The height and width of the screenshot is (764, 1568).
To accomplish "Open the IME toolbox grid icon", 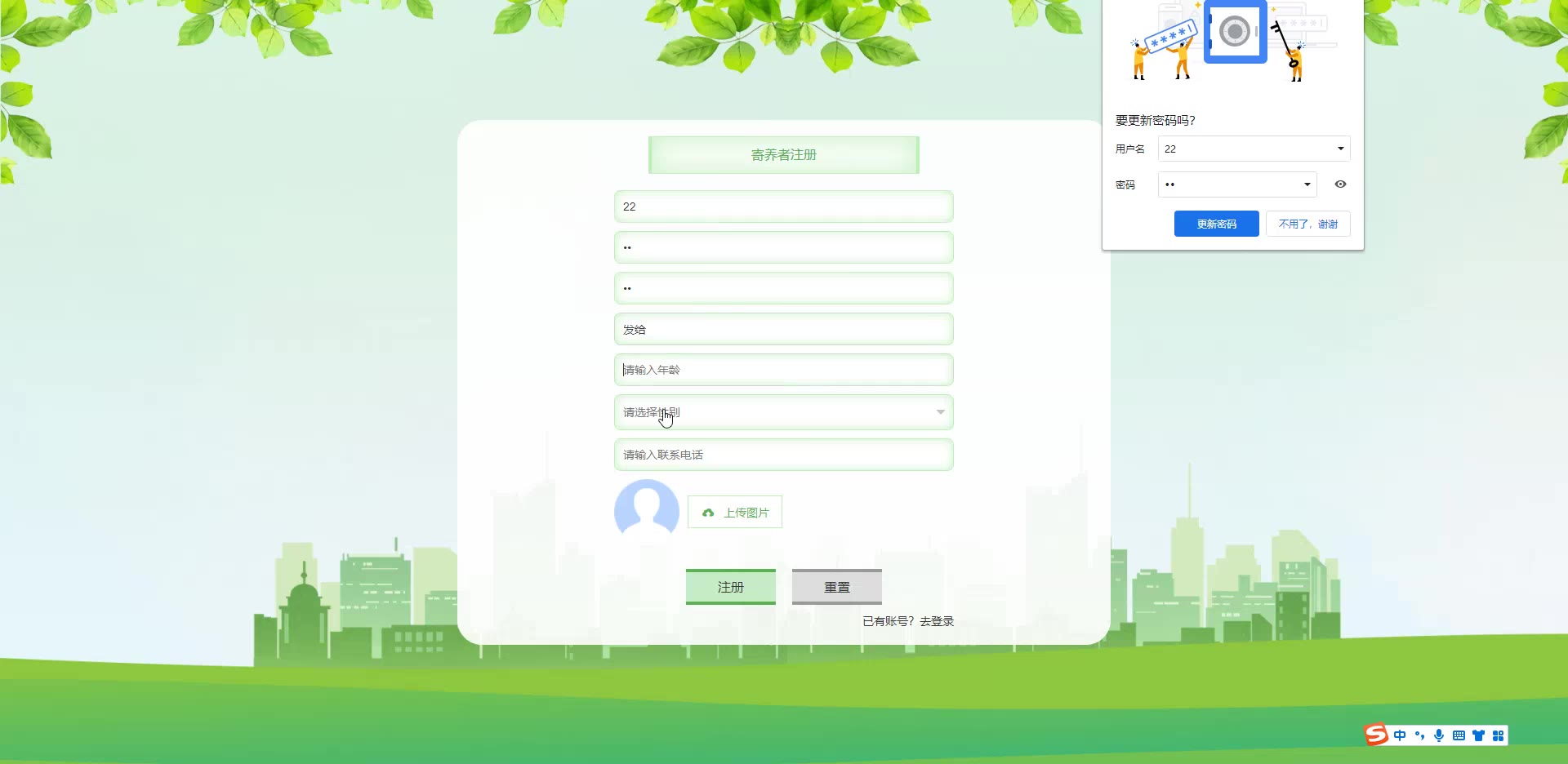I will [1498, 735].
